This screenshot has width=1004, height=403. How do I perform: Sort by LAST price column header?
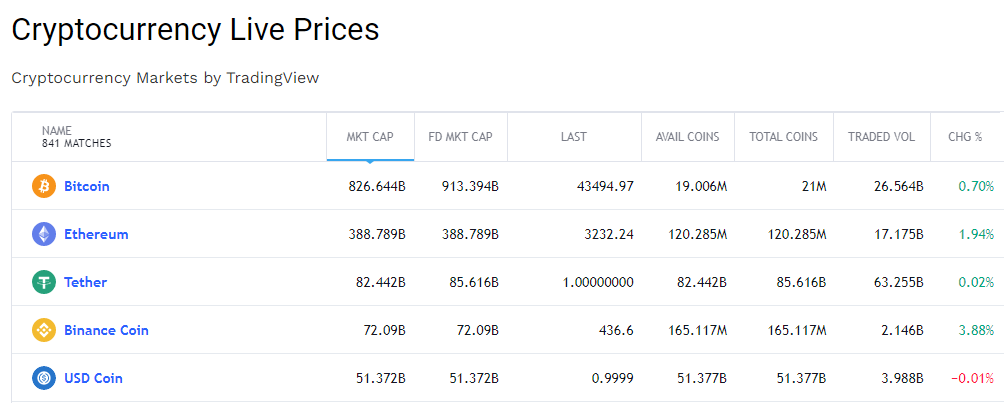574,137
